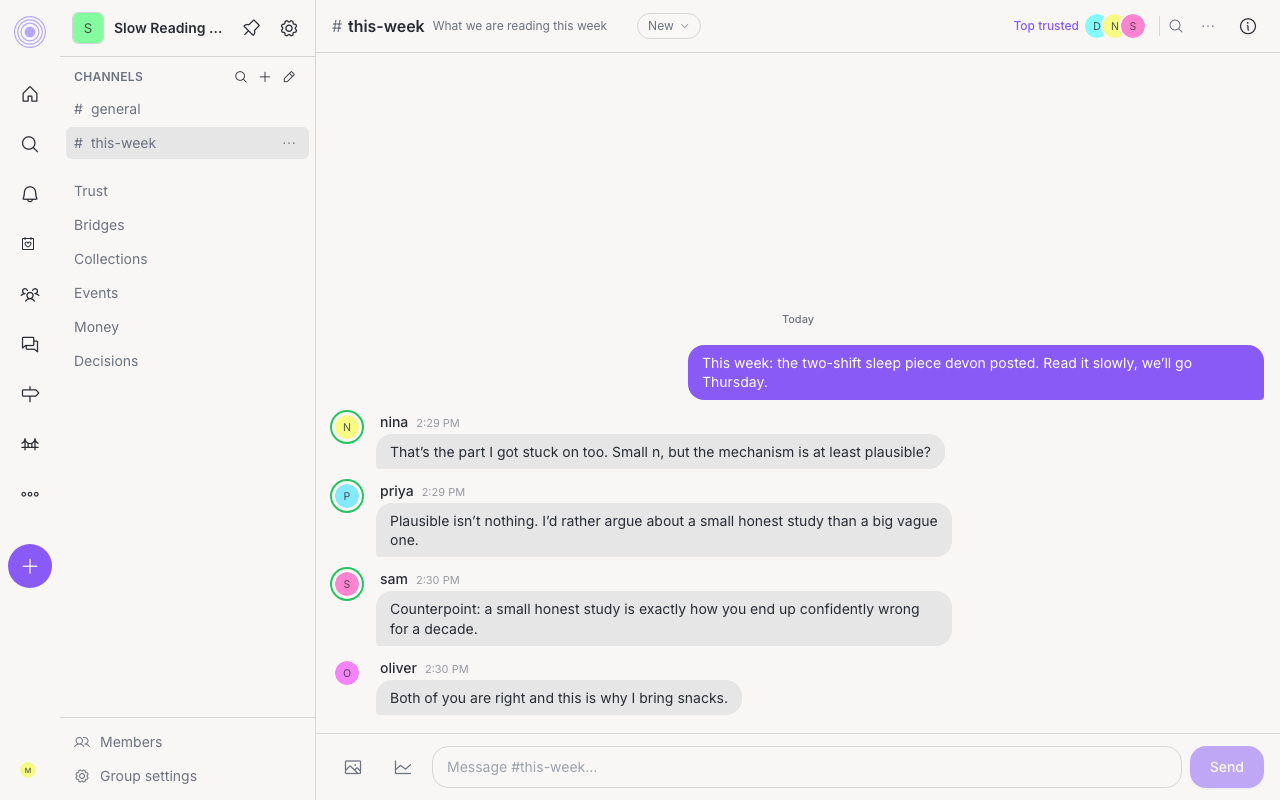The image size is (1280, 800).
Task: Click the pencil edit channels icon
Action: 289,77
